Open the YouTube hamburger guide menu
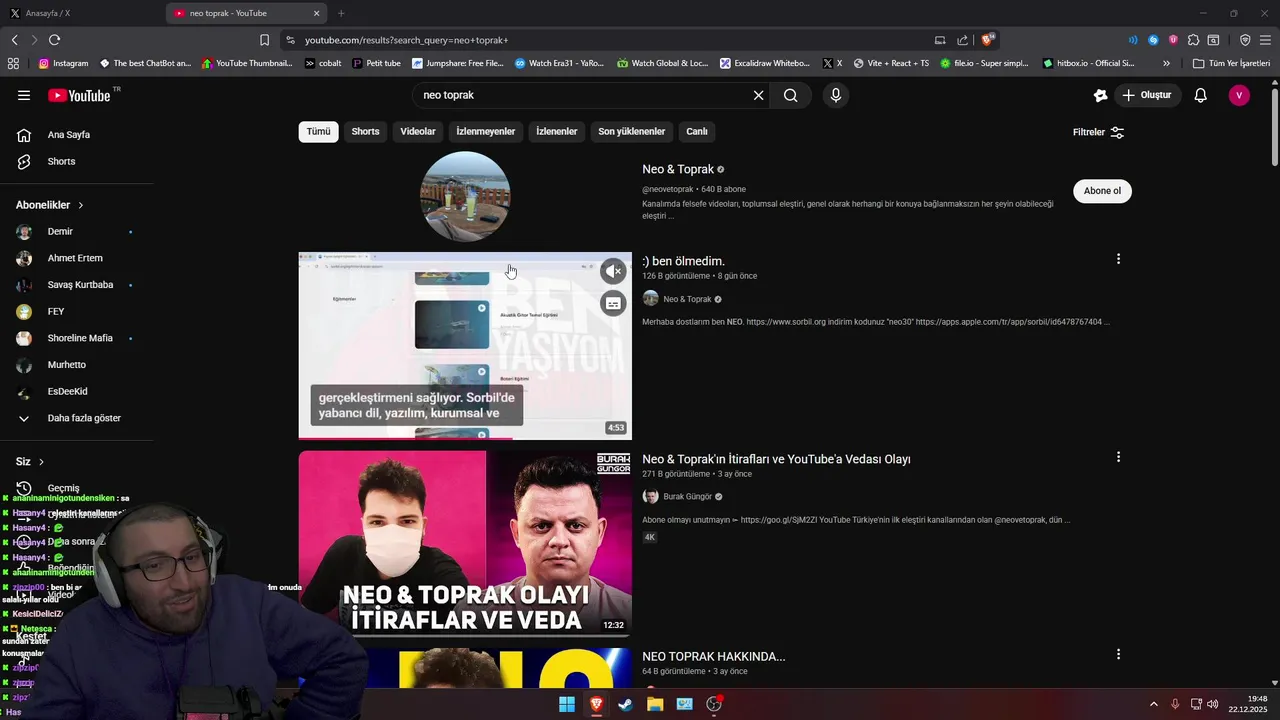The width and height of the screenshot is (1280, 720). click(24, 95)
